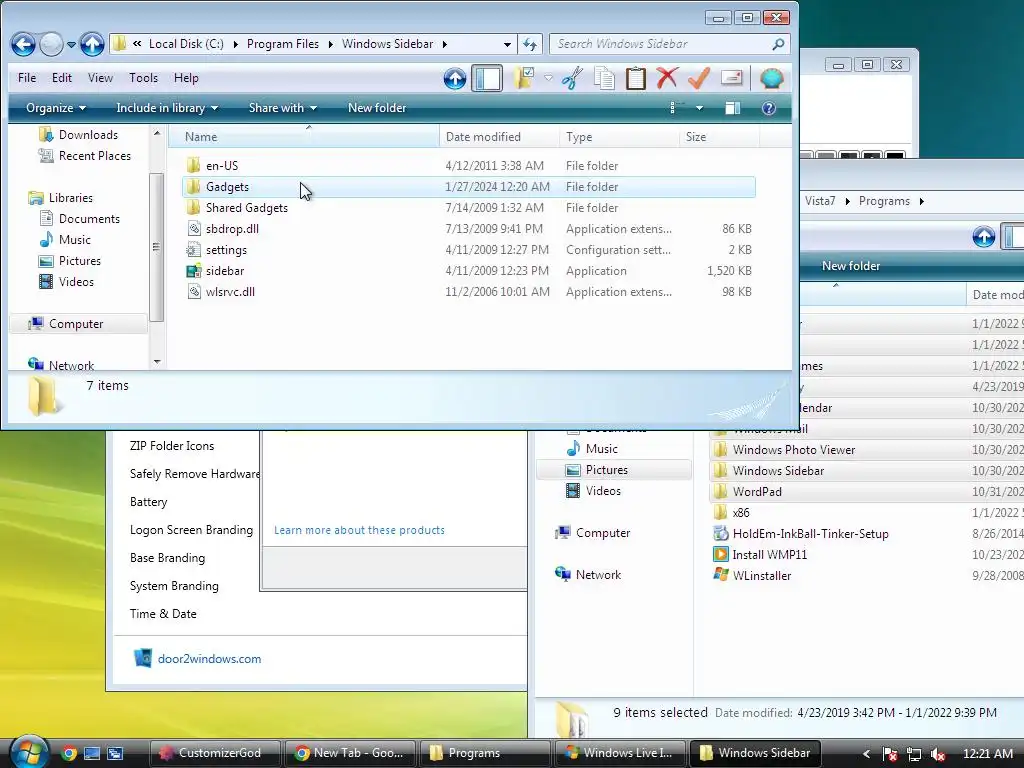Image resolution: width=1024 pixels, height=768 pixels.
Task: Click the Paste clipboard icon
Action: coord(635,78)
